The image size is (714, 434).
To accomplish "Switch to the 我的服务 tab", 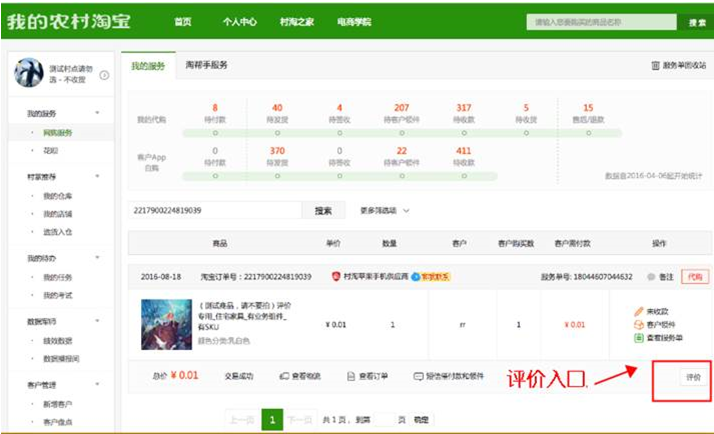I will click(x=148, y=66).
